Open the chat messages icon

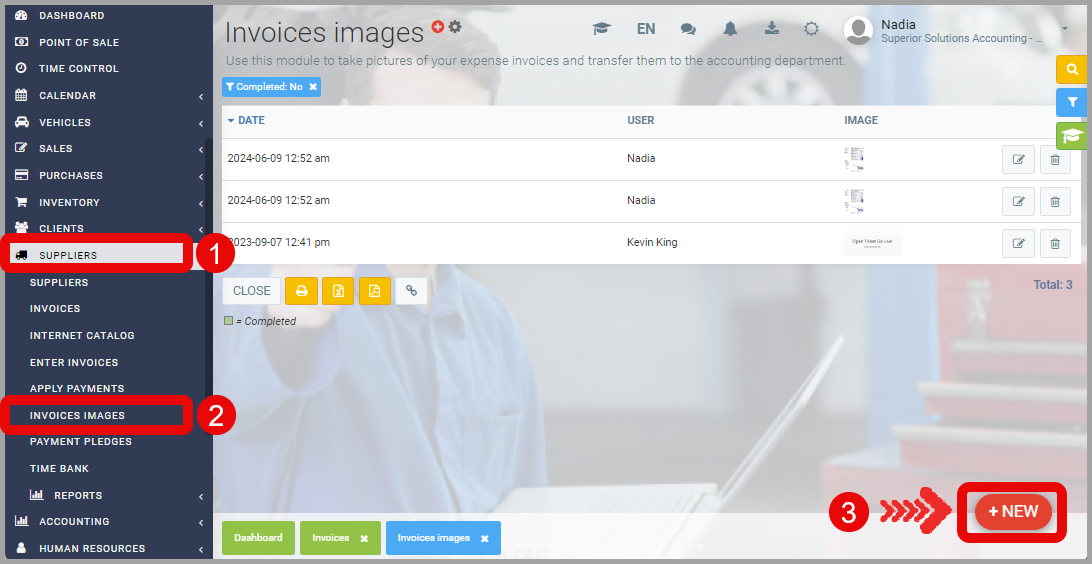[x=688, y=29]
